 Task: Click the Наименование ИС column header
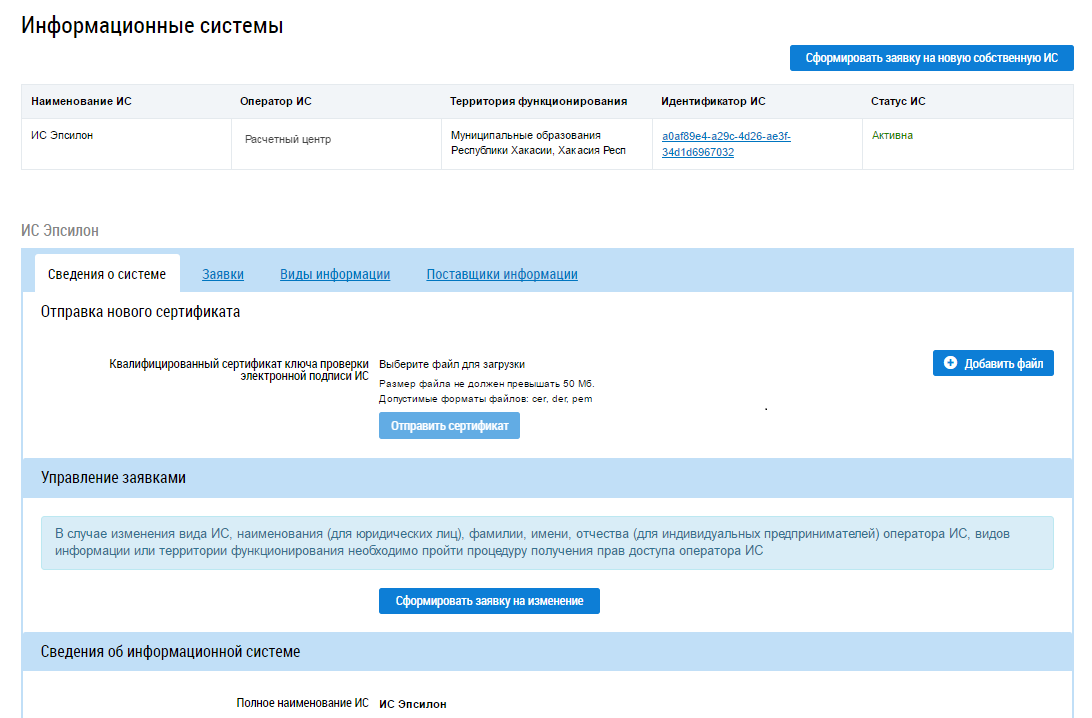click(x=81, y=101)
